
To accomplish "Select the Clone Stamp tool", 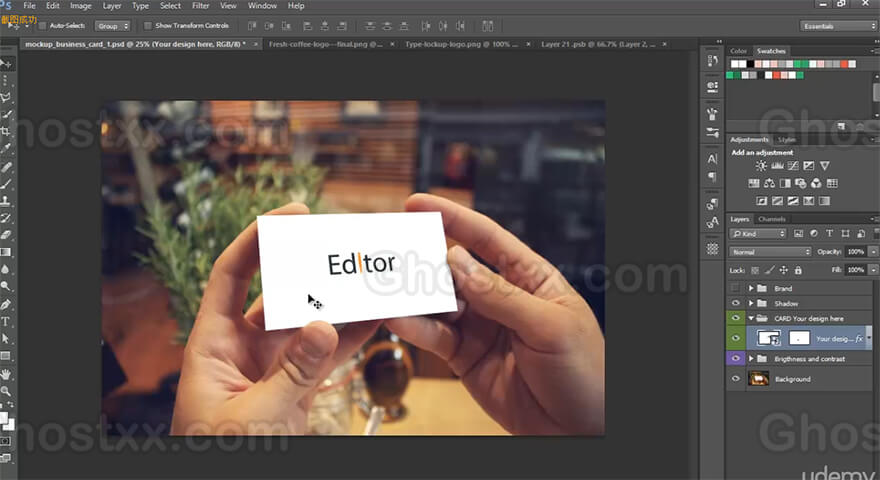I will click(6, 200).
